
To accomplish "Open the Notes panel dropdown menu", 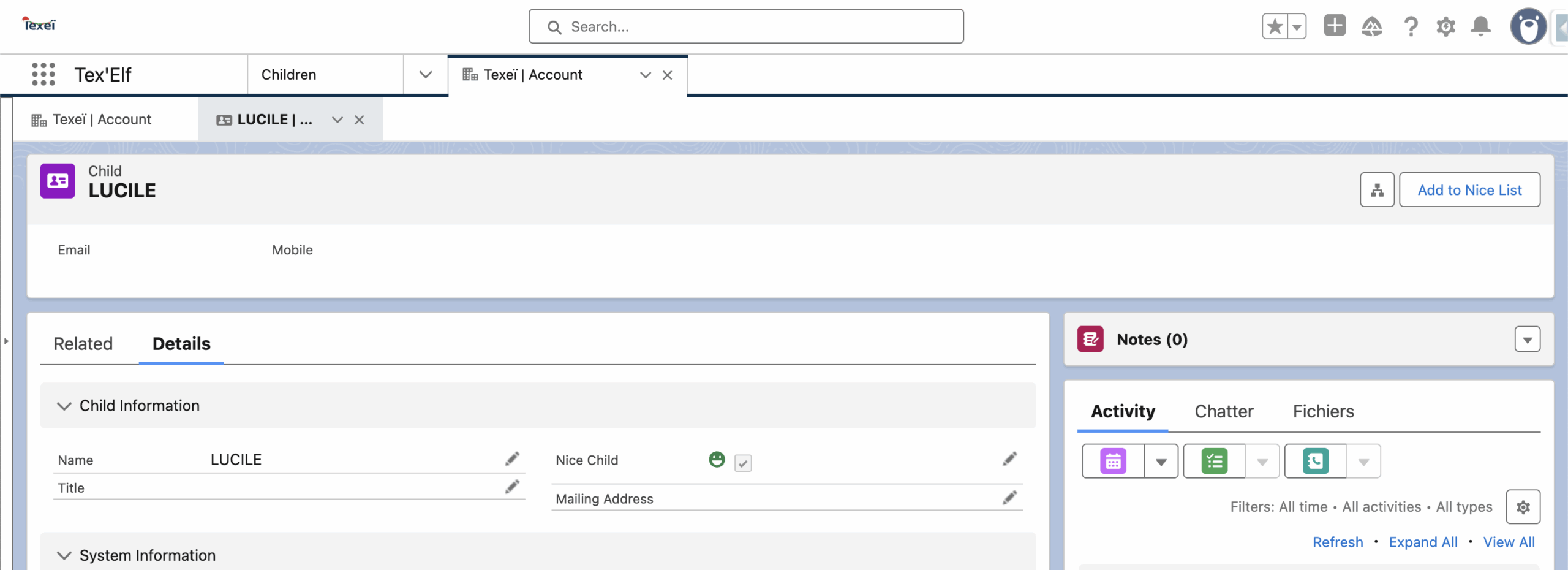I will pos(1527,340).
